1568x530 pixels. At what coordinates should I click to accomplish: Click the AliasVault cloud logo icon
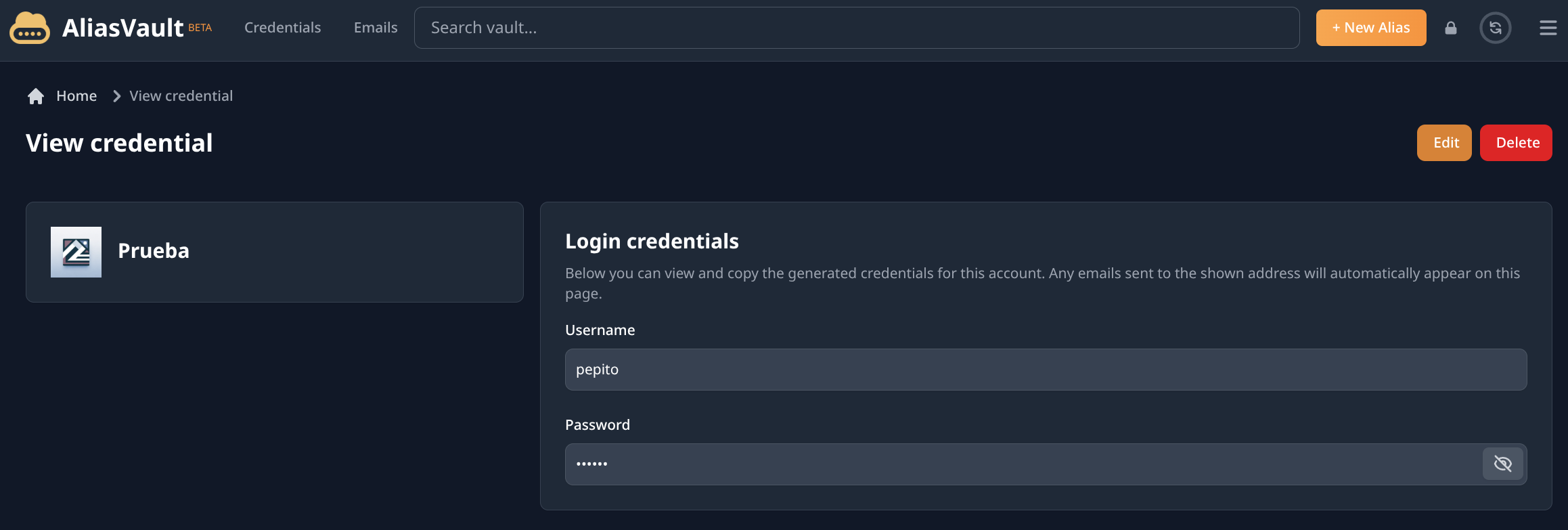pos(30,28)
